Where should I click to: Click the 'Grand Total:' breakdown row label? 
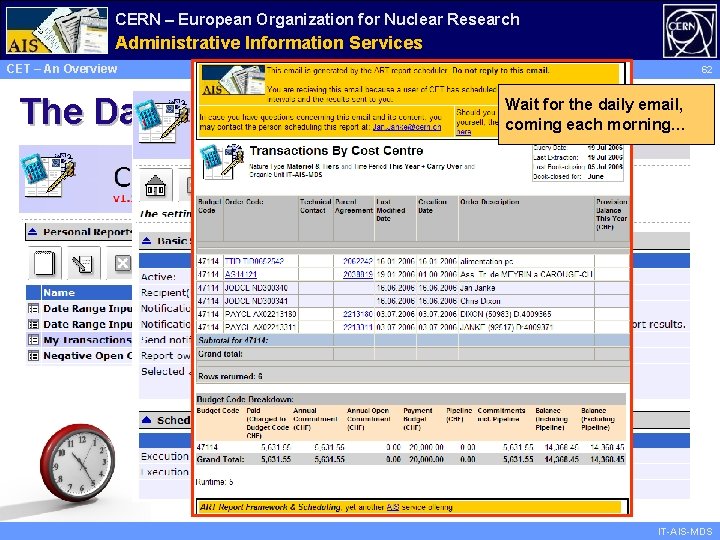pos(220,459)
